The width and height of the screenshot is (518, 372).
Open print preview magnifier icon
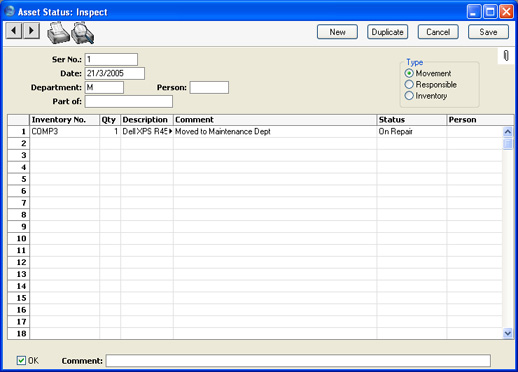click(83, 33)
